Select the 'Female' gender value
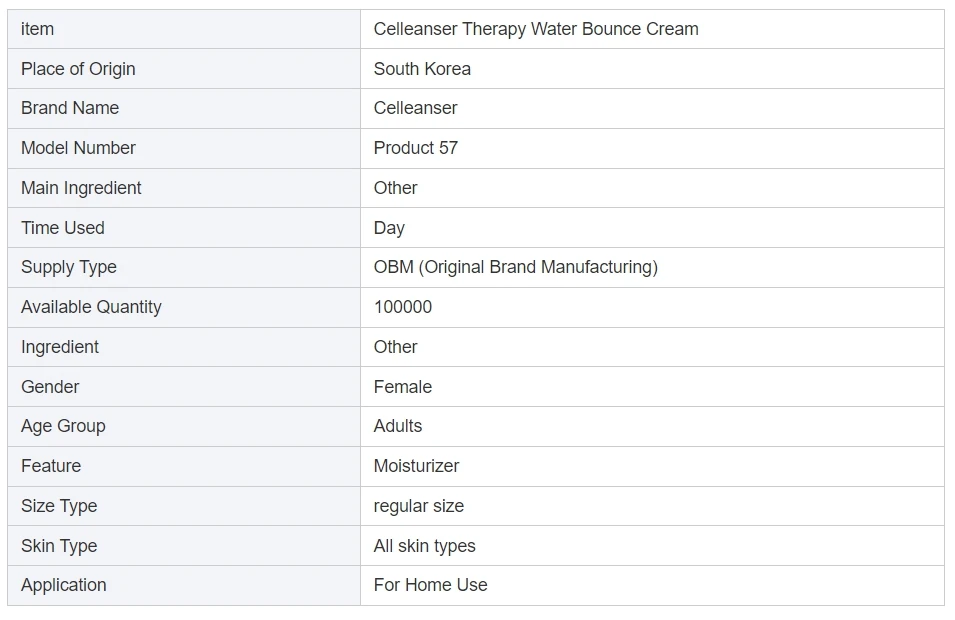 (x=403, y=387)
